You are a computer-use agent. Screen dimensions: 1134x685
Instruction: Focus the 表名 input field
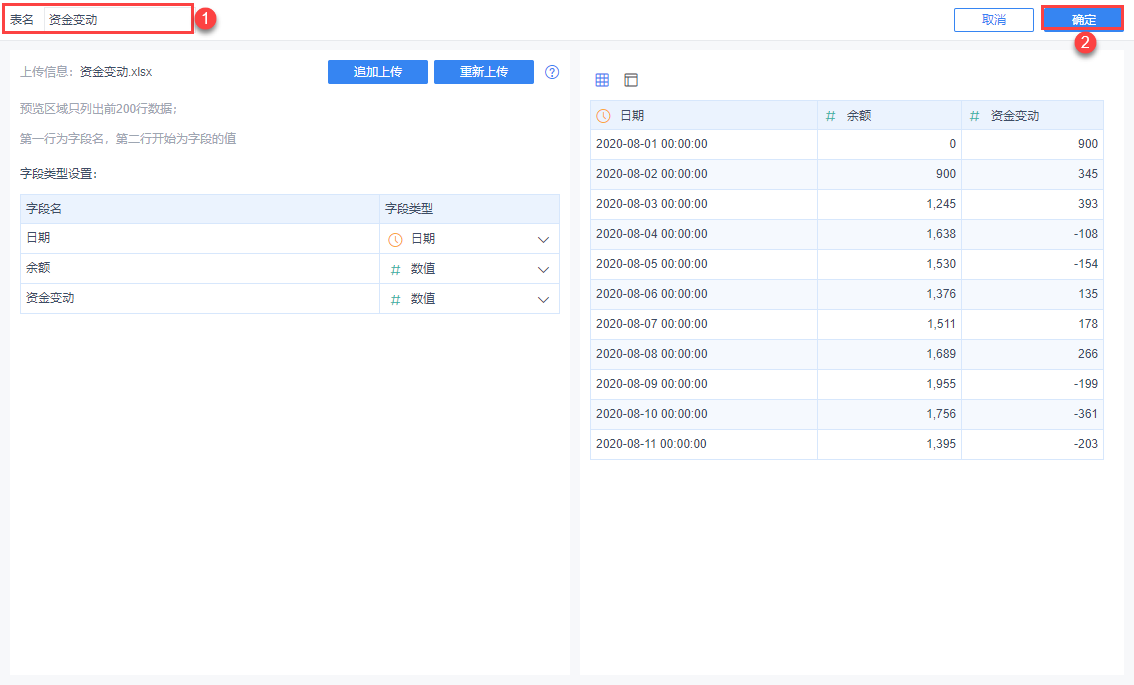click(x=117, y=20)
